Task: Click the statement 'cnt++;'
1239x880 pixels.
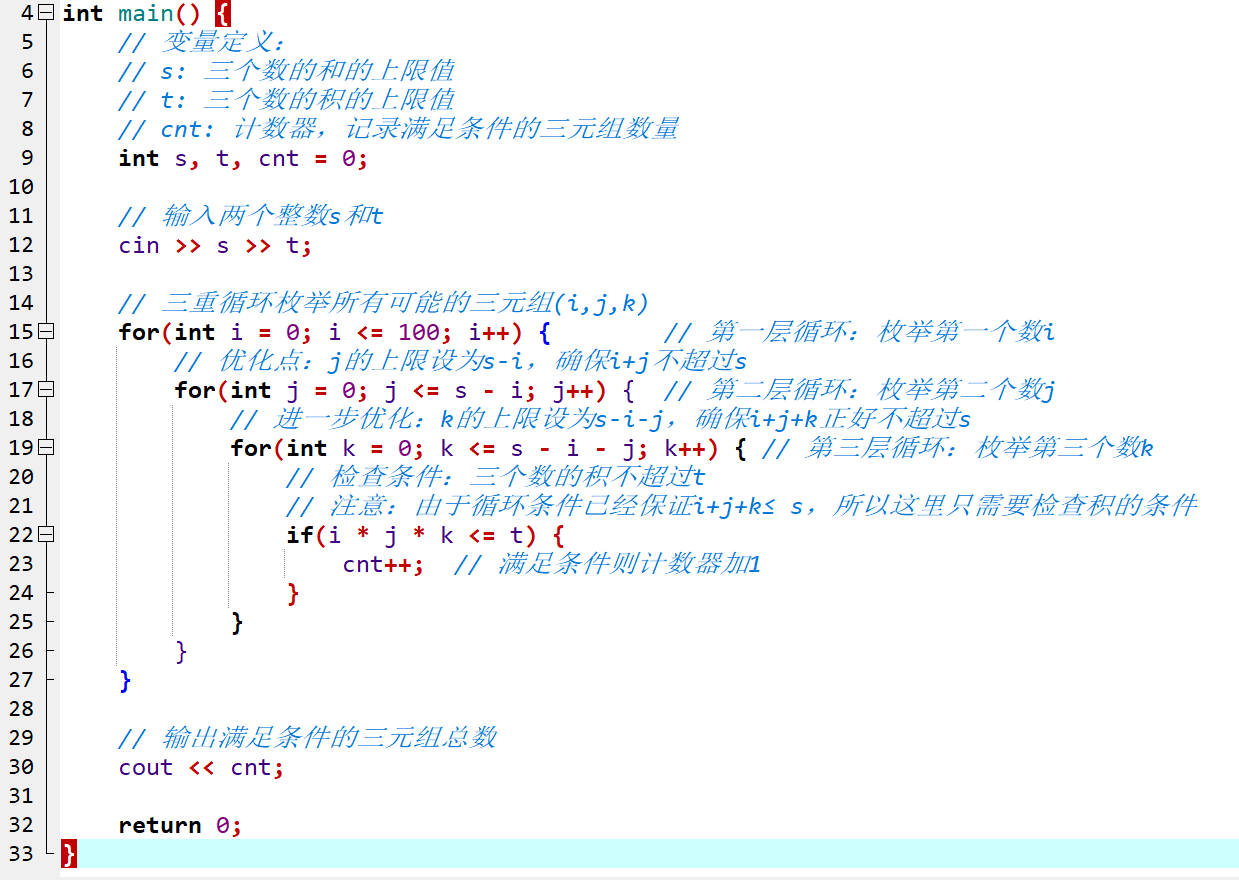Action: pyautogui.click(x=383, y=565)
